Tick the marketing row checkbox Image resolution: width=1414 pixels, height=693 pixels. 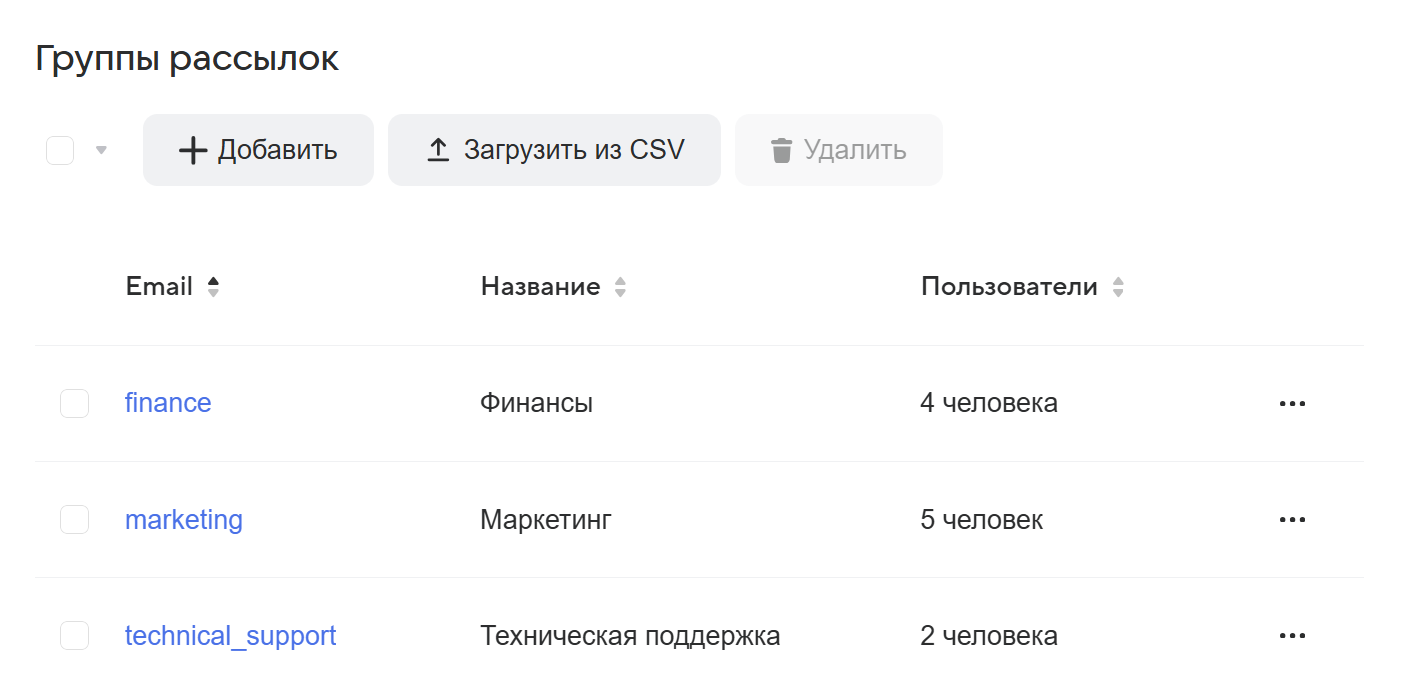[x=75, y=520]
